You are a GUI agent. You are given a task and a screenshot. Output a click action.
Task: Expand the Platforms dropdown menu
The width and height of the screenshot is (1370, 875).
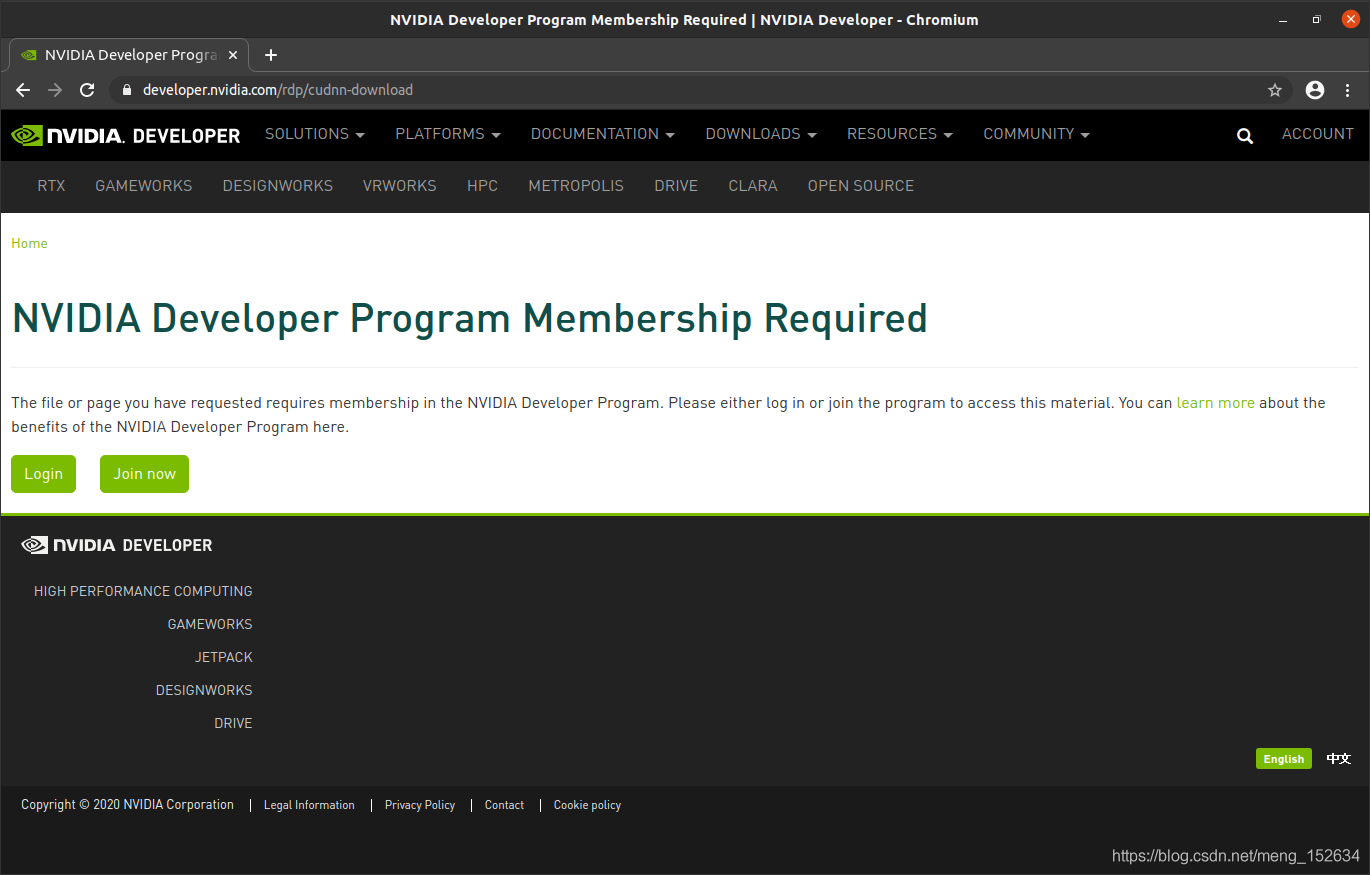(448, 134)
